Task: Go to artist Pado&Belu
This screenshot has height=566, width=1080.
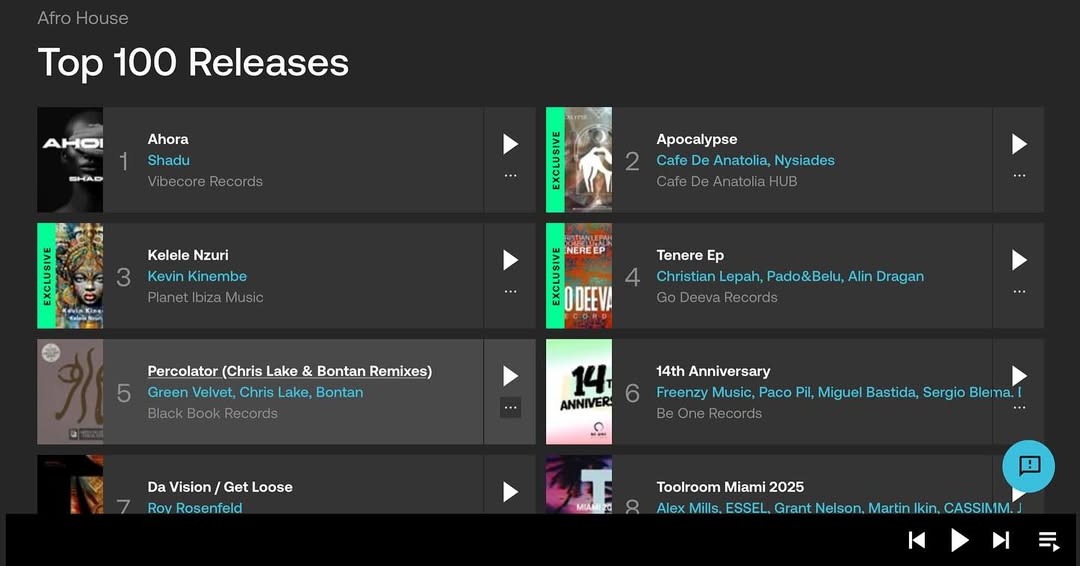Action: 804,276
